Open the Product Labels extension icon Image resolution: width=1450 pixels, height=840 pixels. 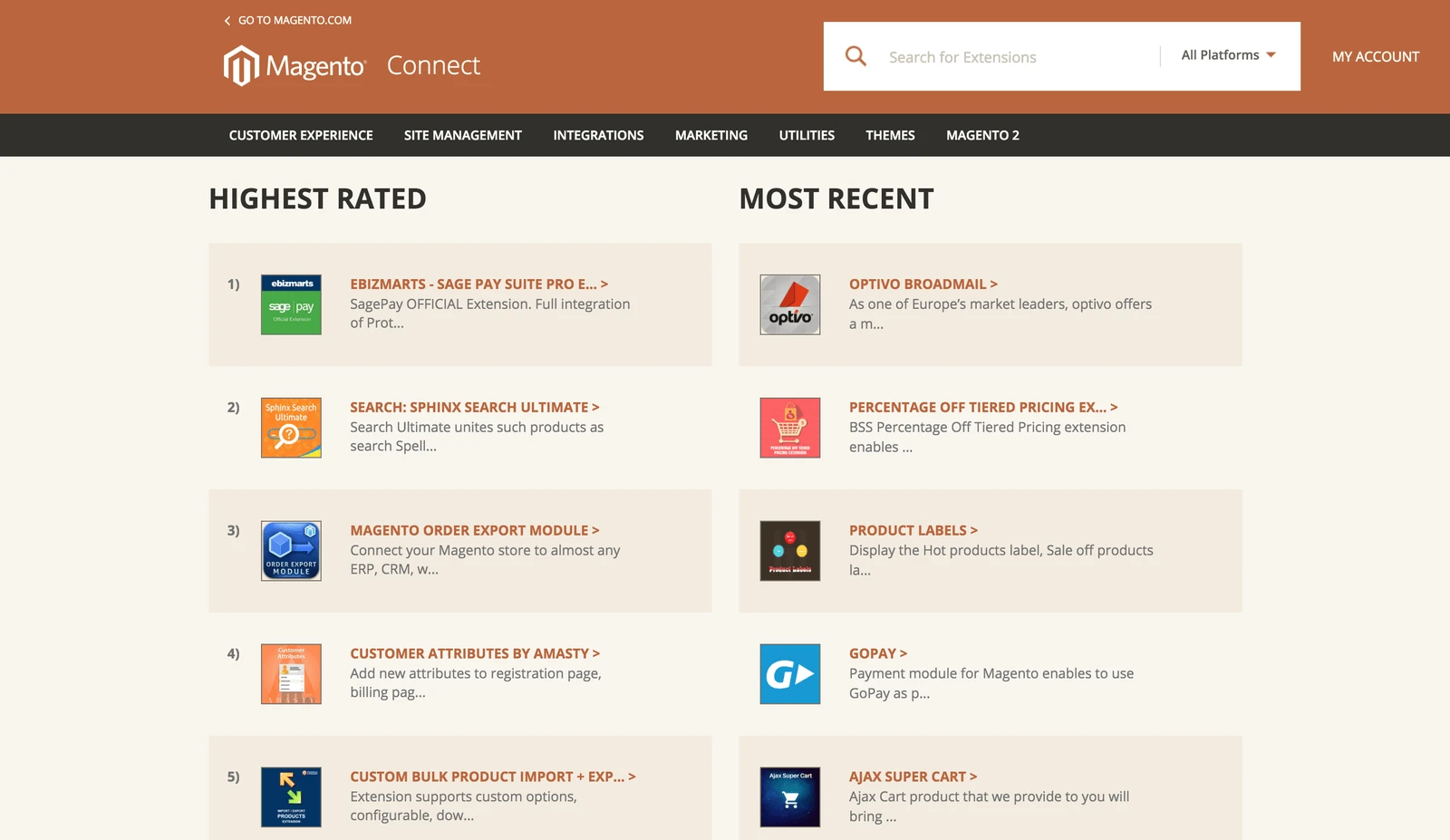[x=790, y=551]
